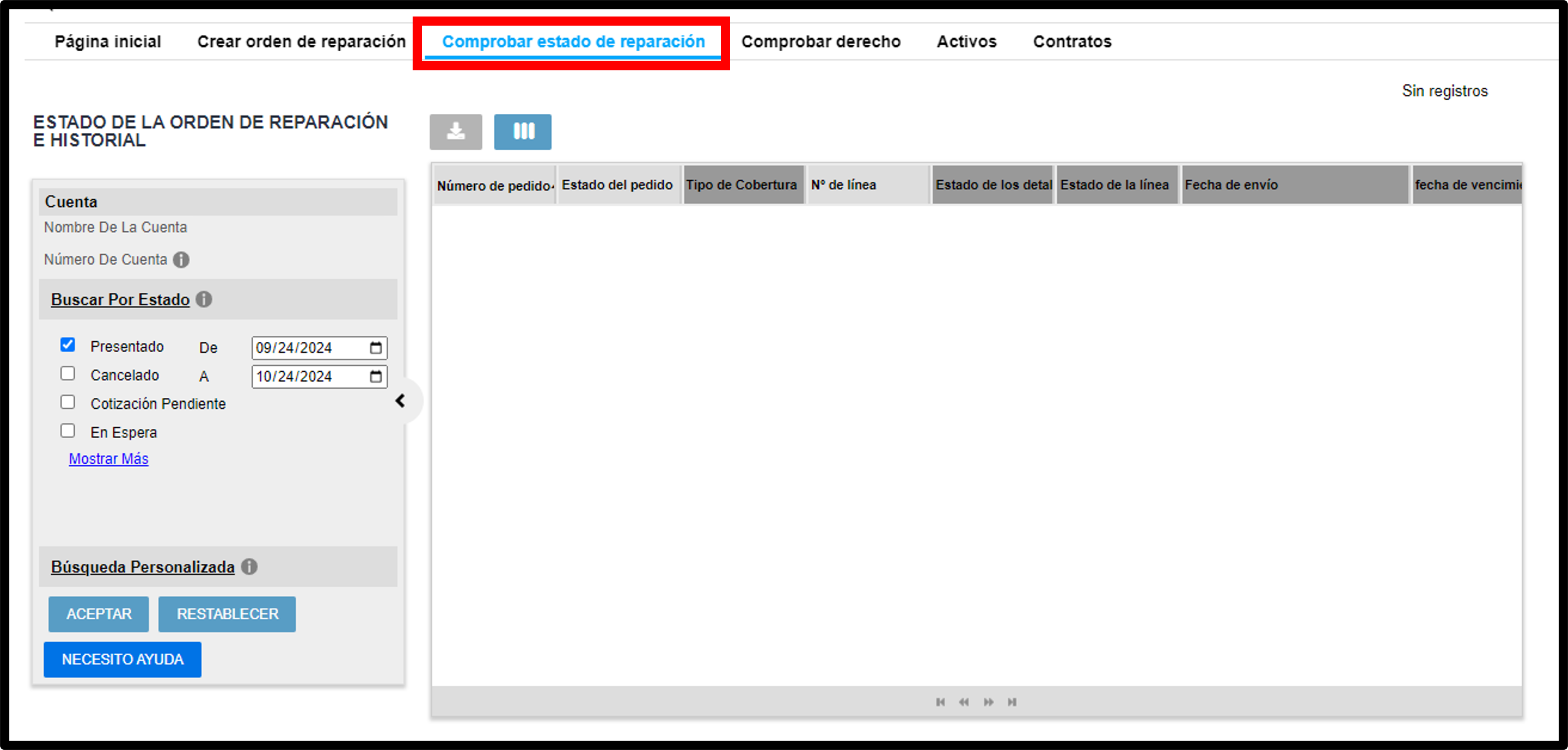
Task: Go to previous page of results
Action: (964, 702)
